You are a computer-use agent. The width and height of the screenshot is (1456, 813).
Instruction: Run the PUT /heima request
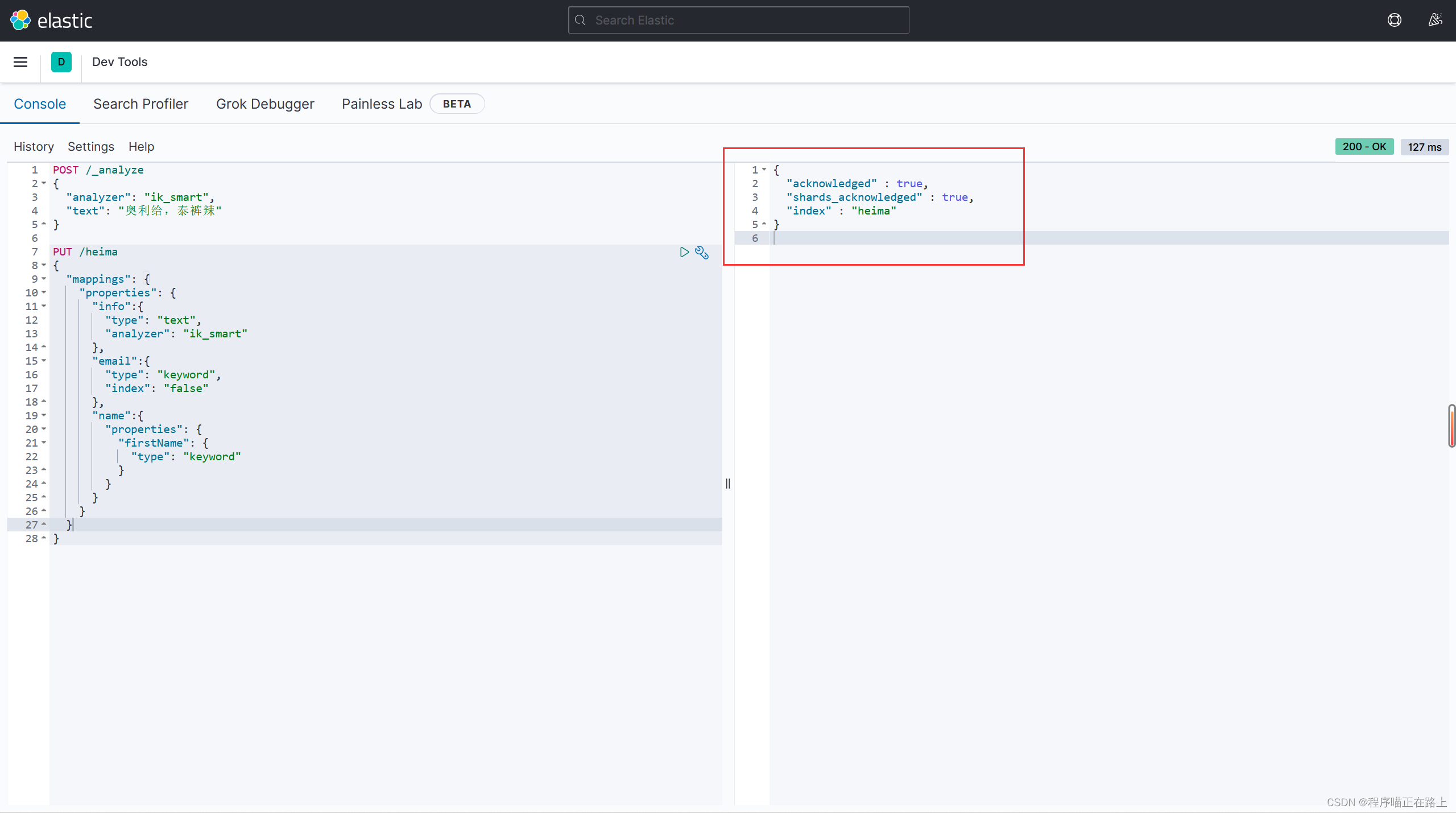point(684,252)
